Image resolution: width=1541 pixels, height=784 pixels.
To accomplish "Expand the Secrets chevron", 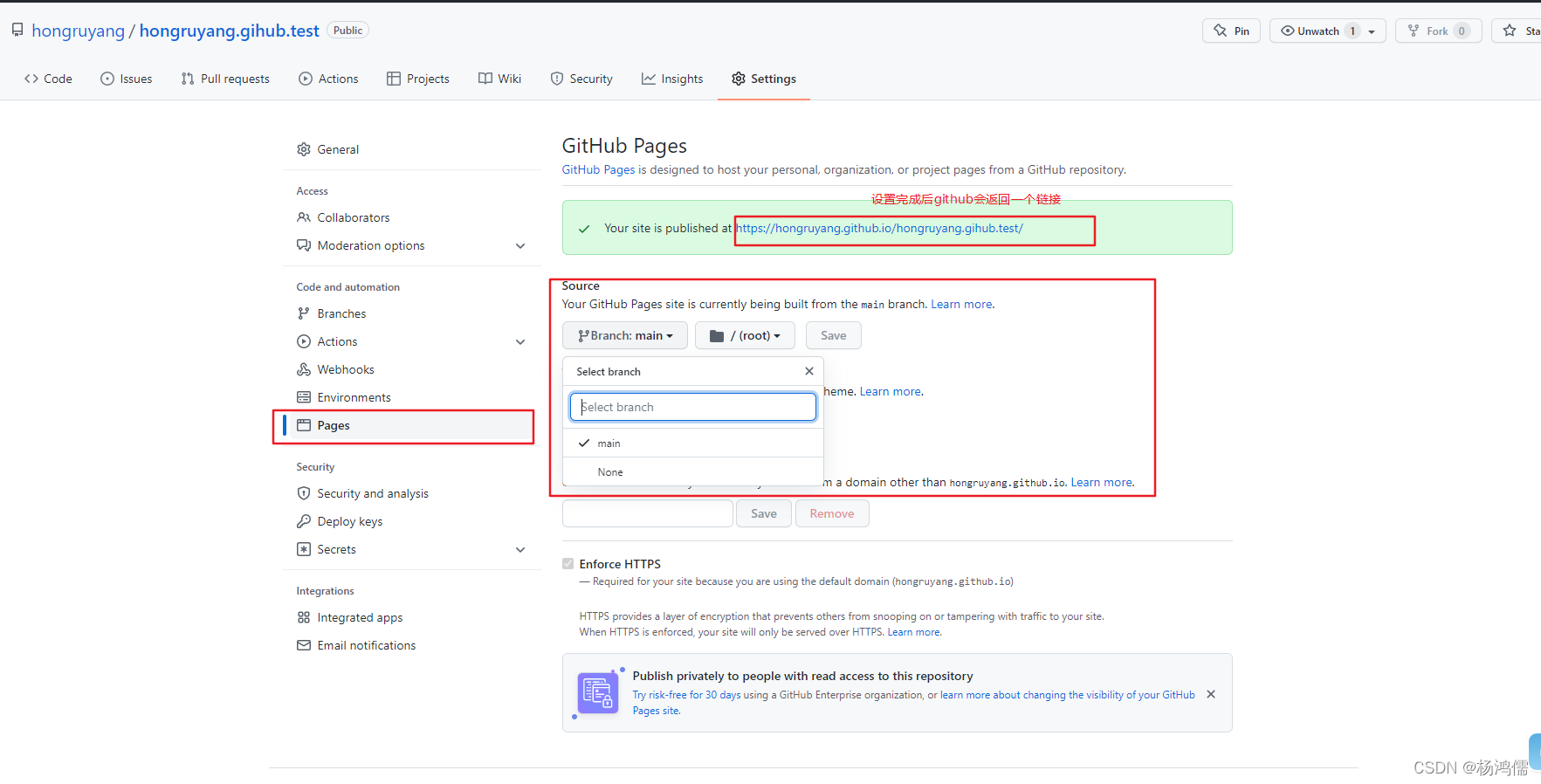I will [520, 550].
